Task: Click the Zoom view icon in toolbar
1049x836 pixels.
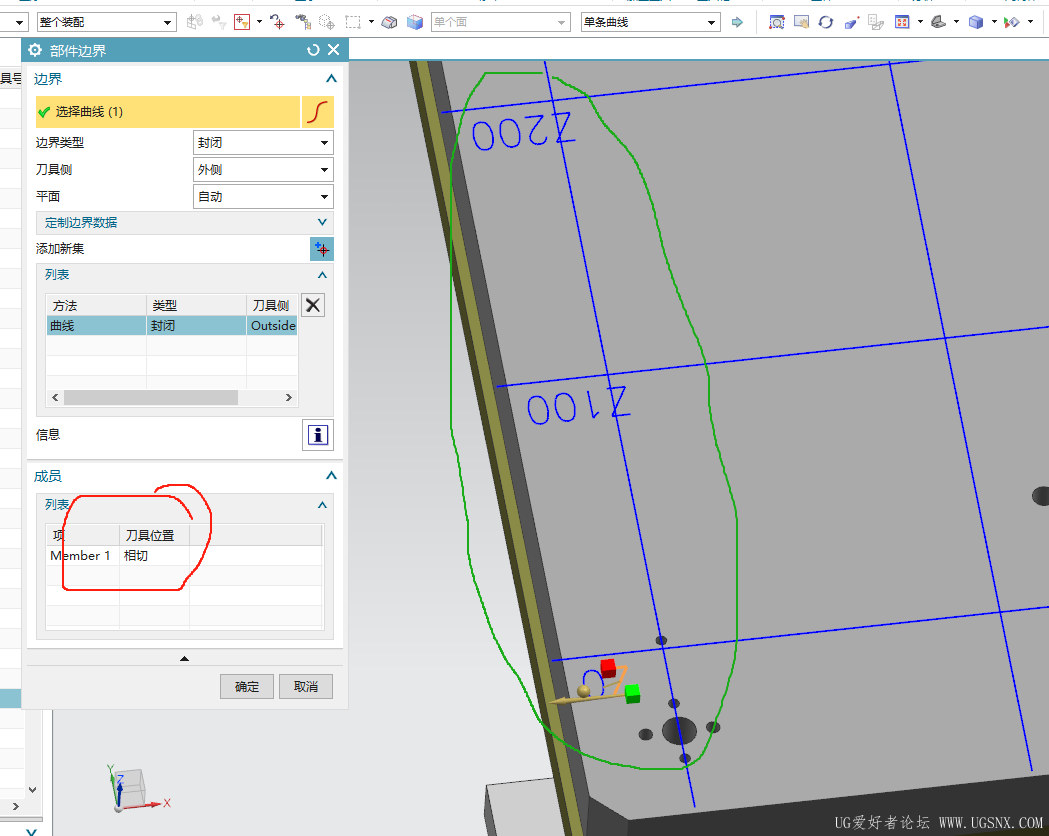Action: pos(776,22)
